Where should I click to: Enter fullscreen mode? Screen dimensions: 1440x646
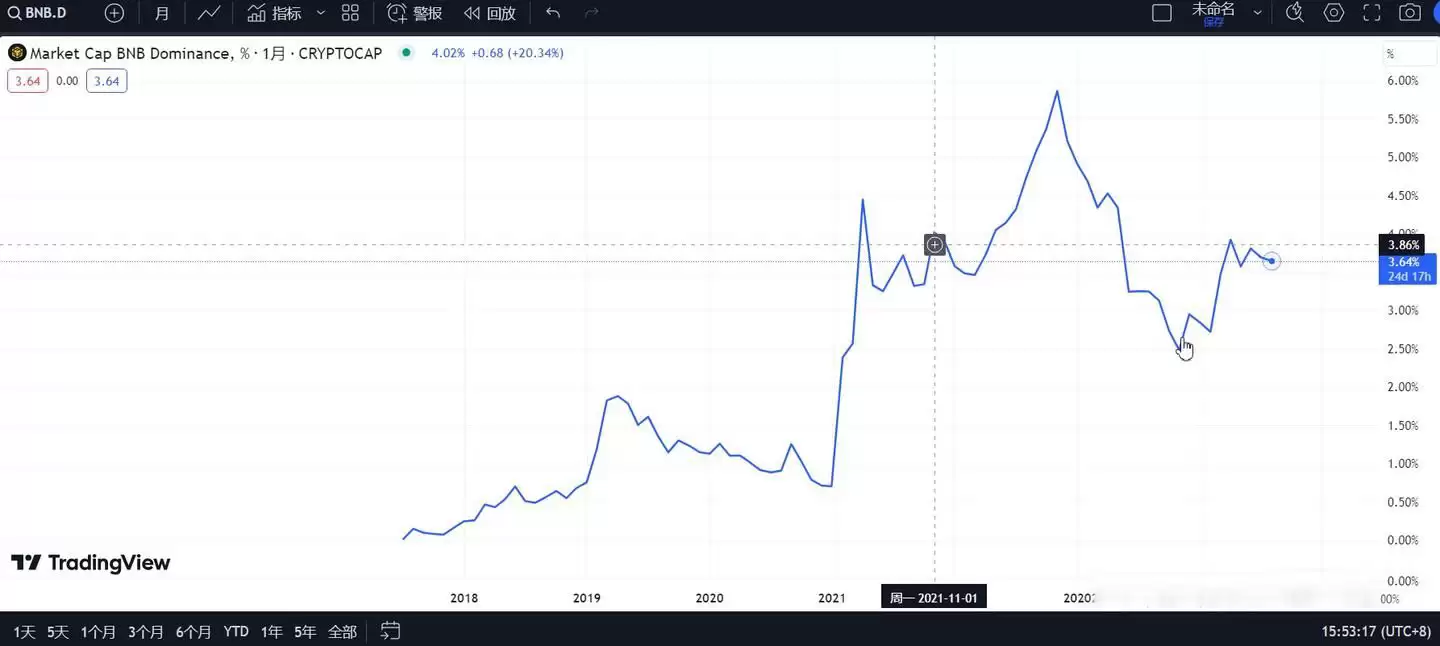pyautogui.click(x=1372, y=13)
